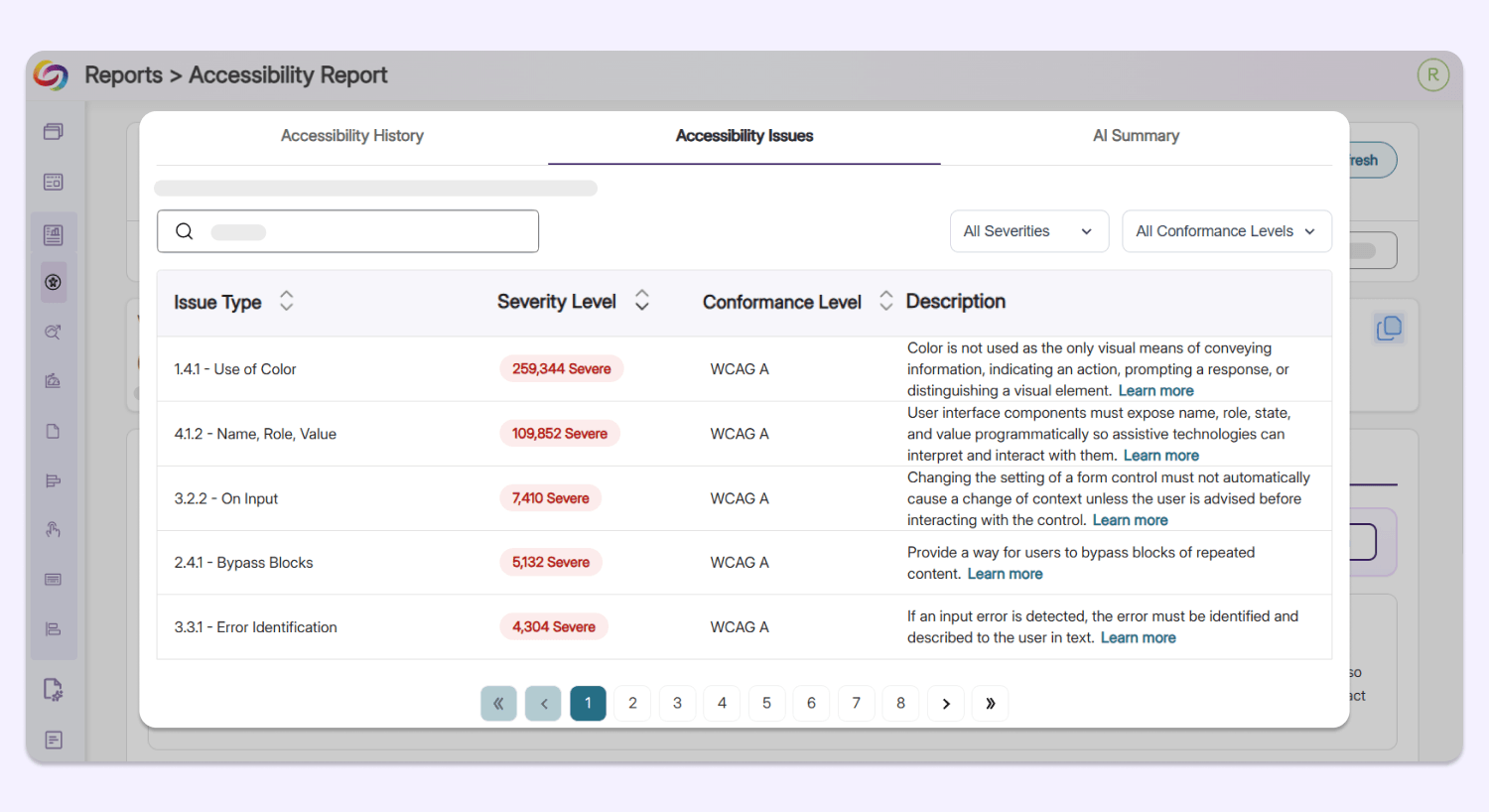Go to page 4
Screen dimensions: 1489x812
pos(722,703)
